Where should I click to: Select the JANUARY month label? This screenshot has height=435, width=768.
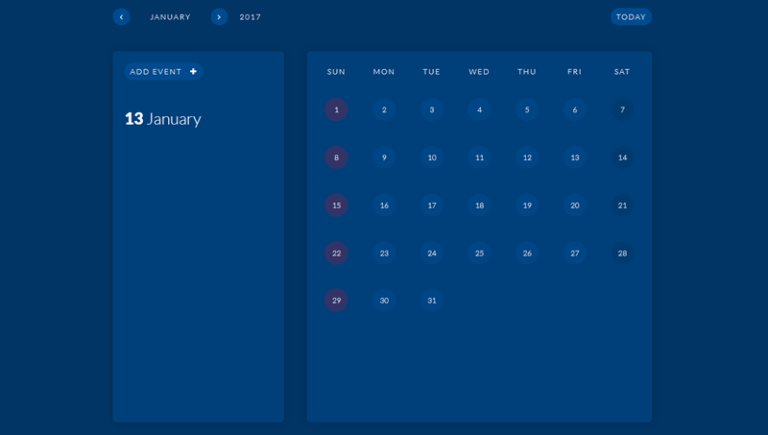pos(170,17)
